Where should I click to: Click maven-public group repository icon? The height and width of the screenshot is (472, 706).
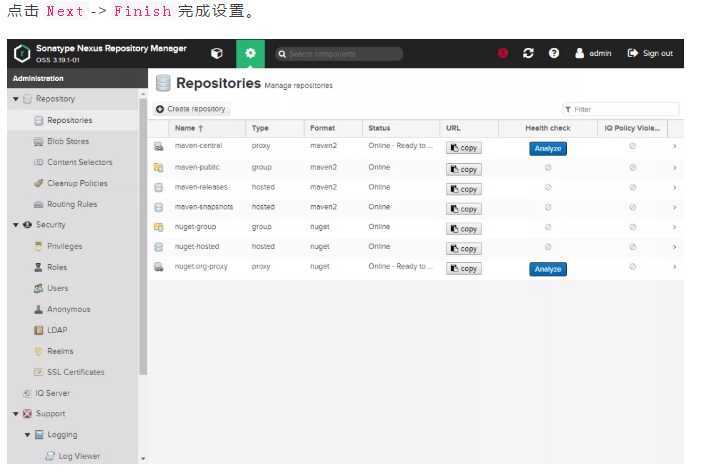coord(158,168)
